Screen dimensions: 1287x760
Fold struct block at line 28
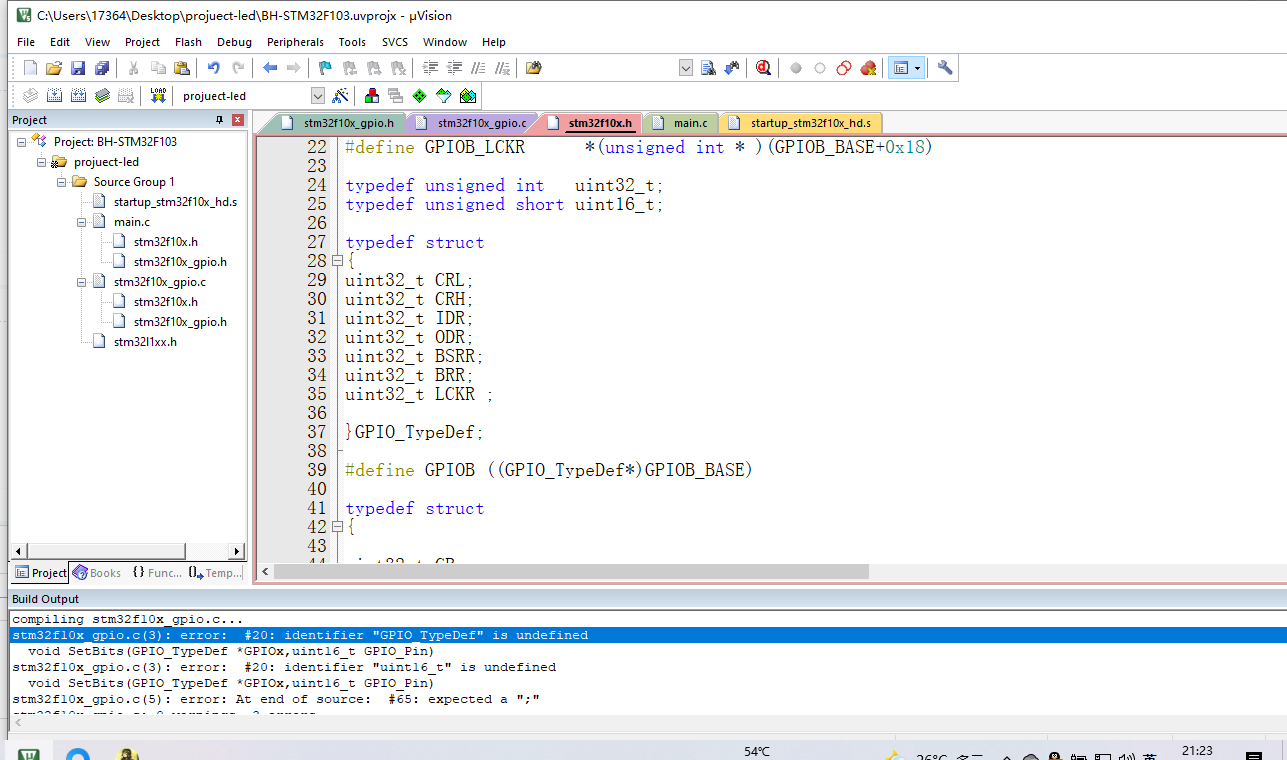[x=337, y=261]
